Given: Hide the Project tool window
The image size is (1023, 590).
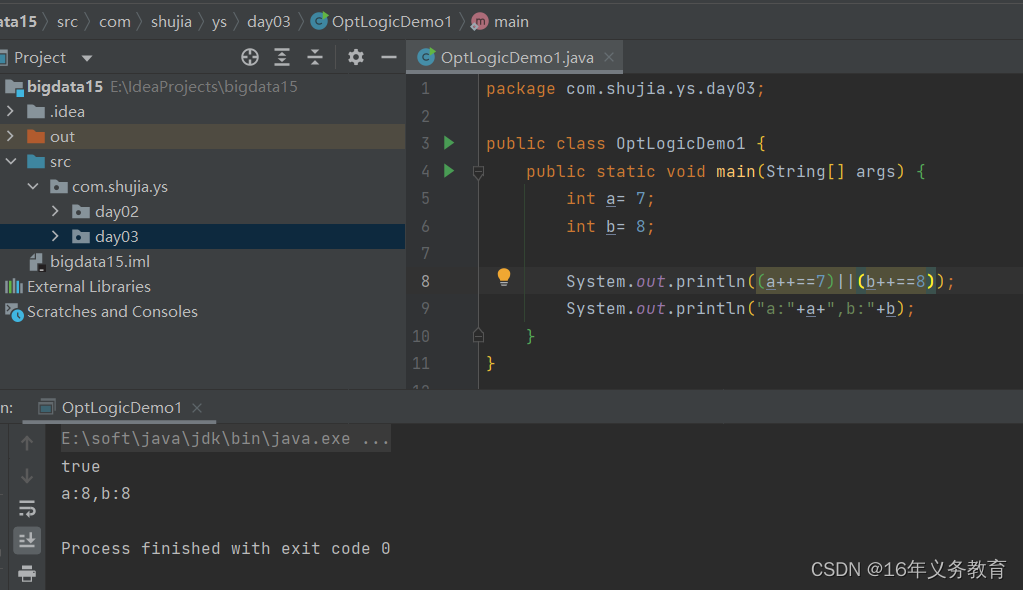Looking at the screenshot, I should click(389, 57).
